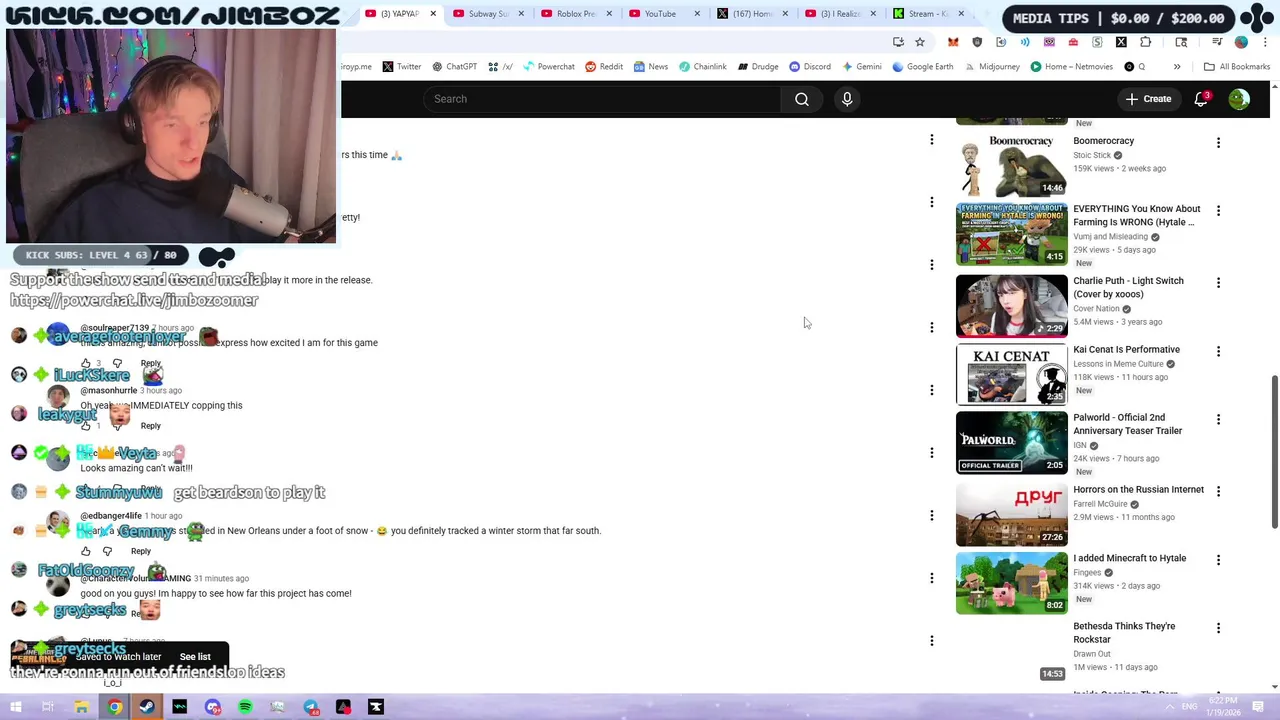The height and width of the screenshot is (720, 1280).
Task: Open the ChatGPT bookmark
Action: tap(454, 67)
